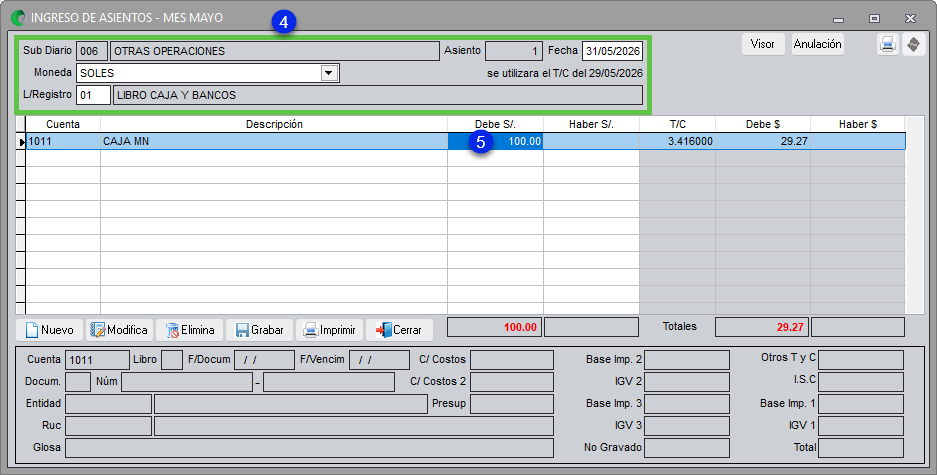Click the Fecha field 31/05/2026
This screenshot has width=937, height=475.
click(613, 51)
